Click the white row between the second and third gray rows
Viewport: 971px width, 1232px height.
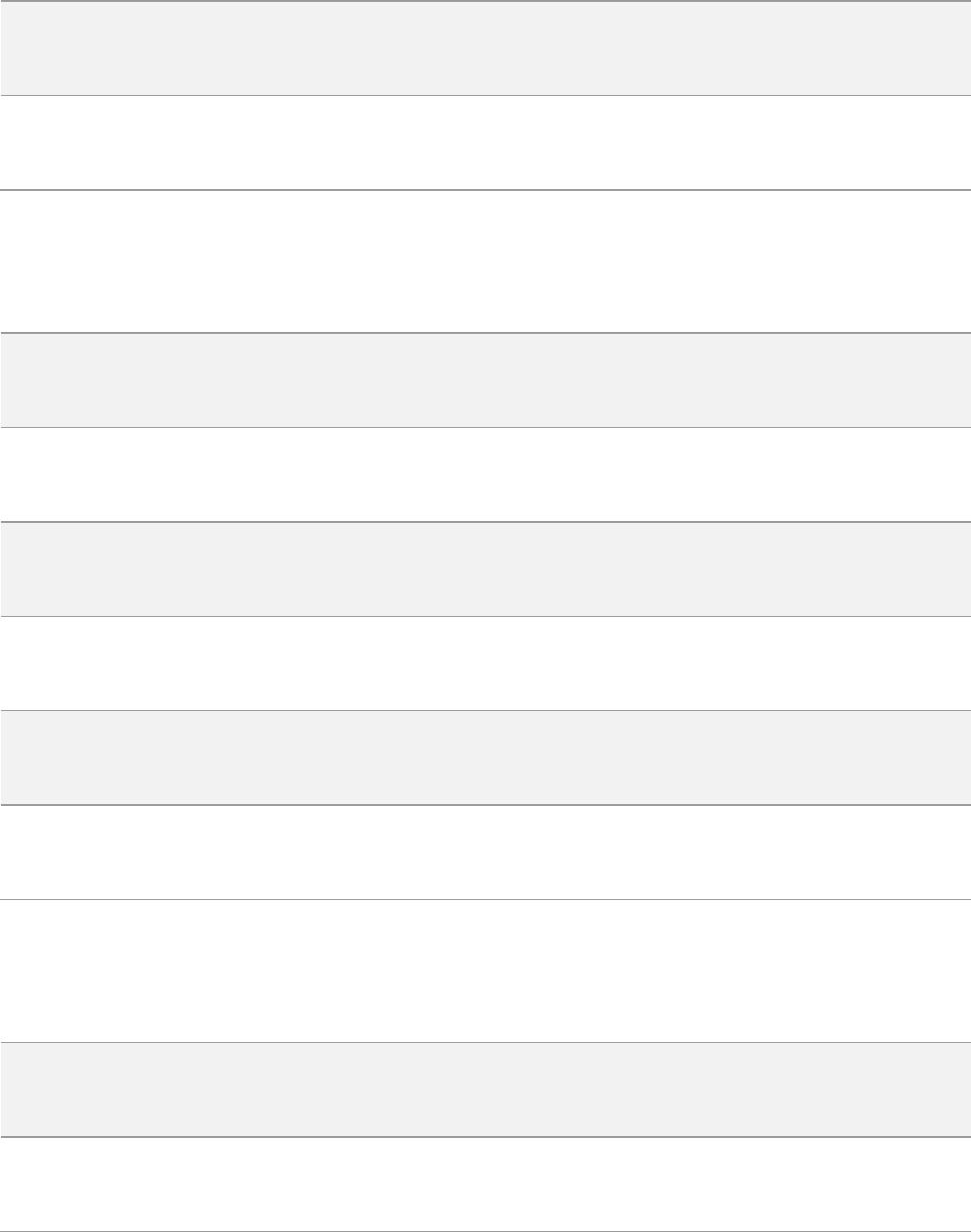pyautogui.click(x=485, y=474)
